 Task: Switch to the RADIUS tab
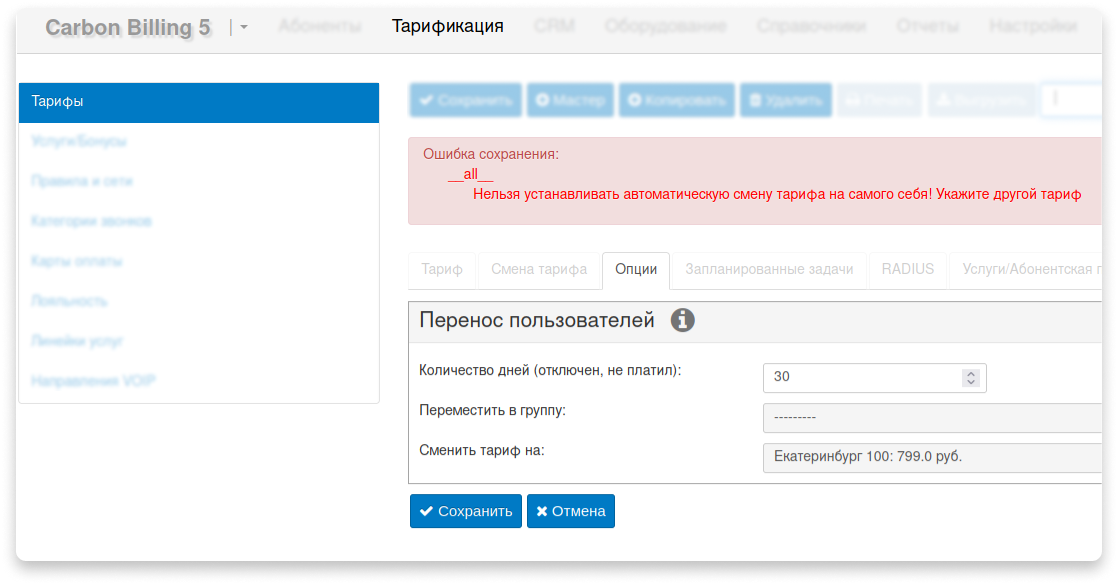[907, 269]
